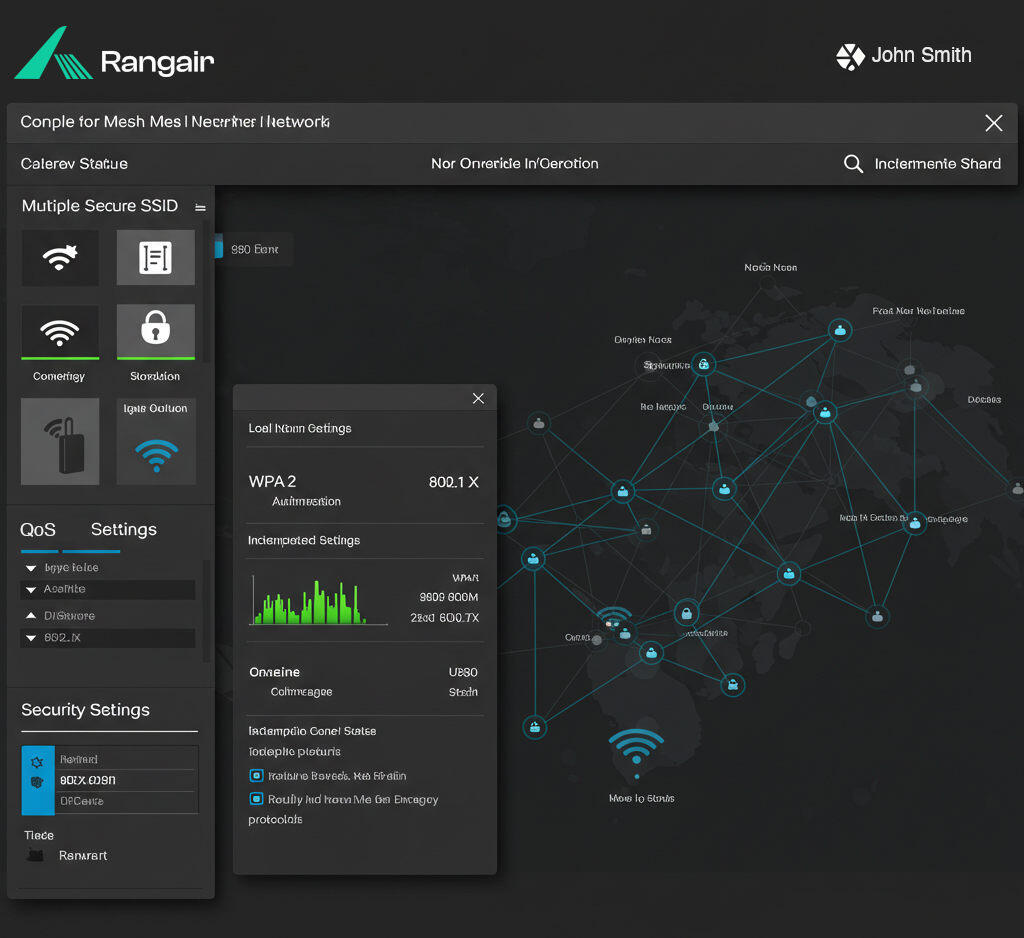Toggle the blue checkbox beside 880 label

click(x=218, y=249)
